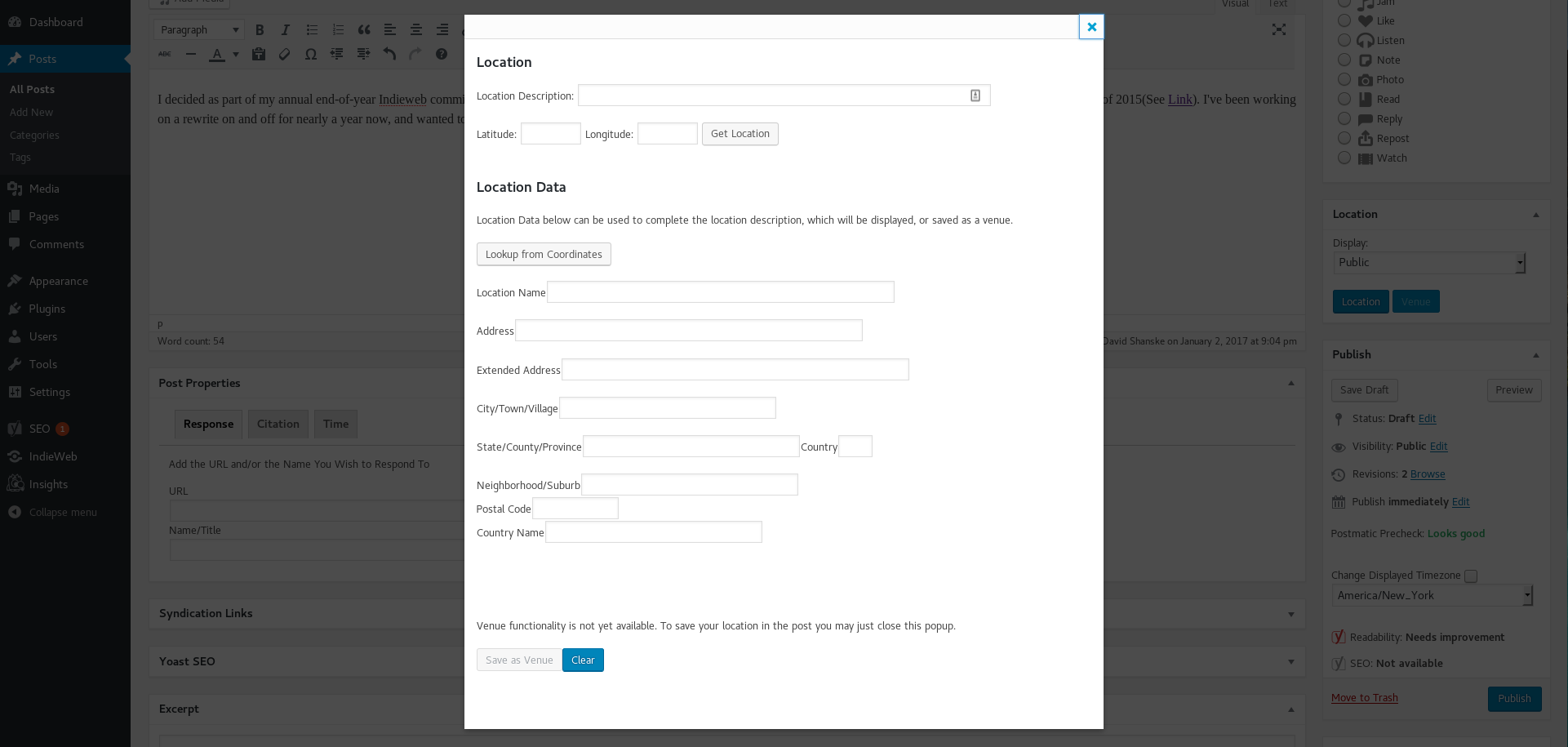Click the Get Location button
This screenshot has width=1568, height=747.
740,134
